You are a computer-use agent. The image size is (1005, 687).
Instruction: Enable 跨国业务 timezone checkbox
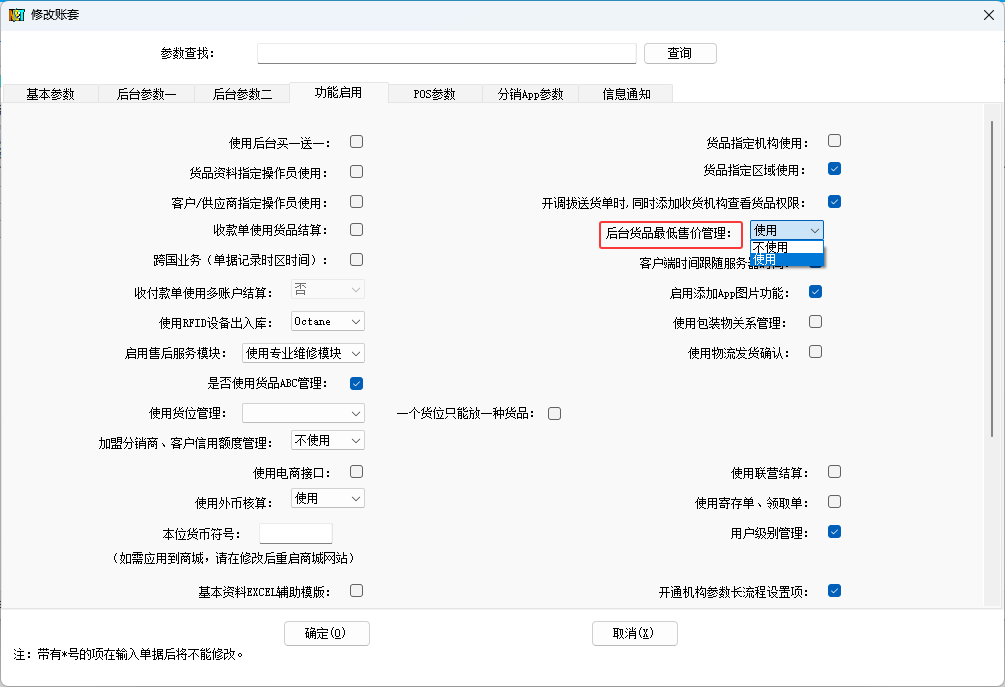click(x=356, y=260)
